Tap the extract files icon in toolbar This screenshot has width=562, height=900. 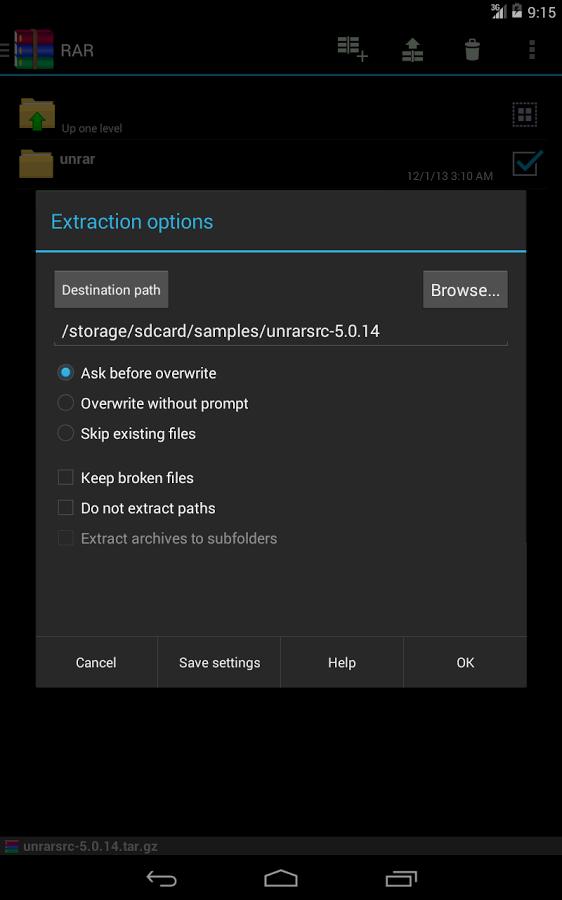pos(412,50)
